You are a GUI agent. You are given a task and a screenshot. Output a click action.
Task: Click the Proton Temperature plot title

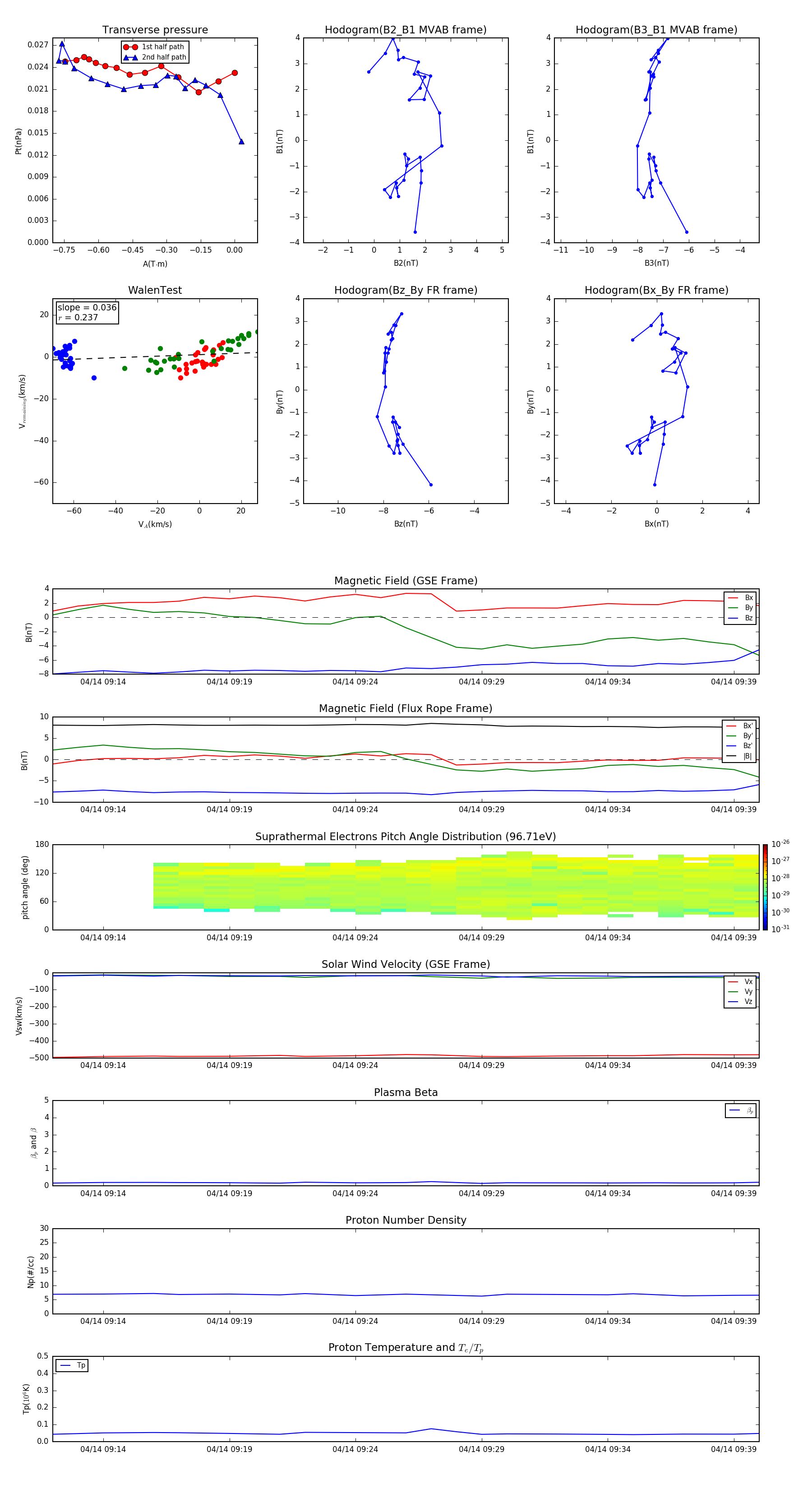tap(406, 1347)
